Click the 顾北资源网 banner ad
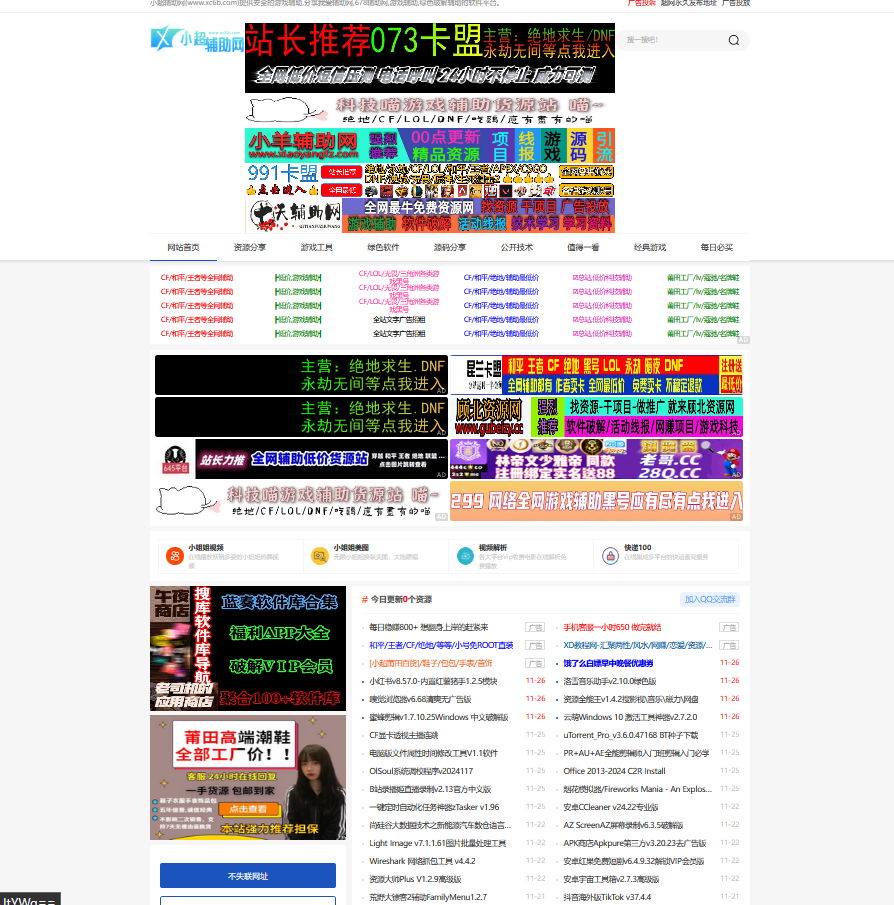This screenshot has height=905, width=894. tap(596, 417)
